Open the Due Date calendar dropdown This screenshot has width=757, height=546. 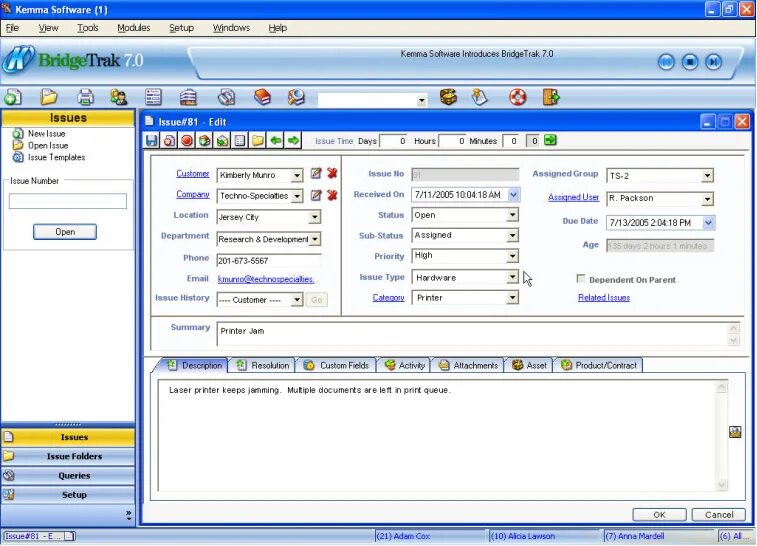click(708, 223)
